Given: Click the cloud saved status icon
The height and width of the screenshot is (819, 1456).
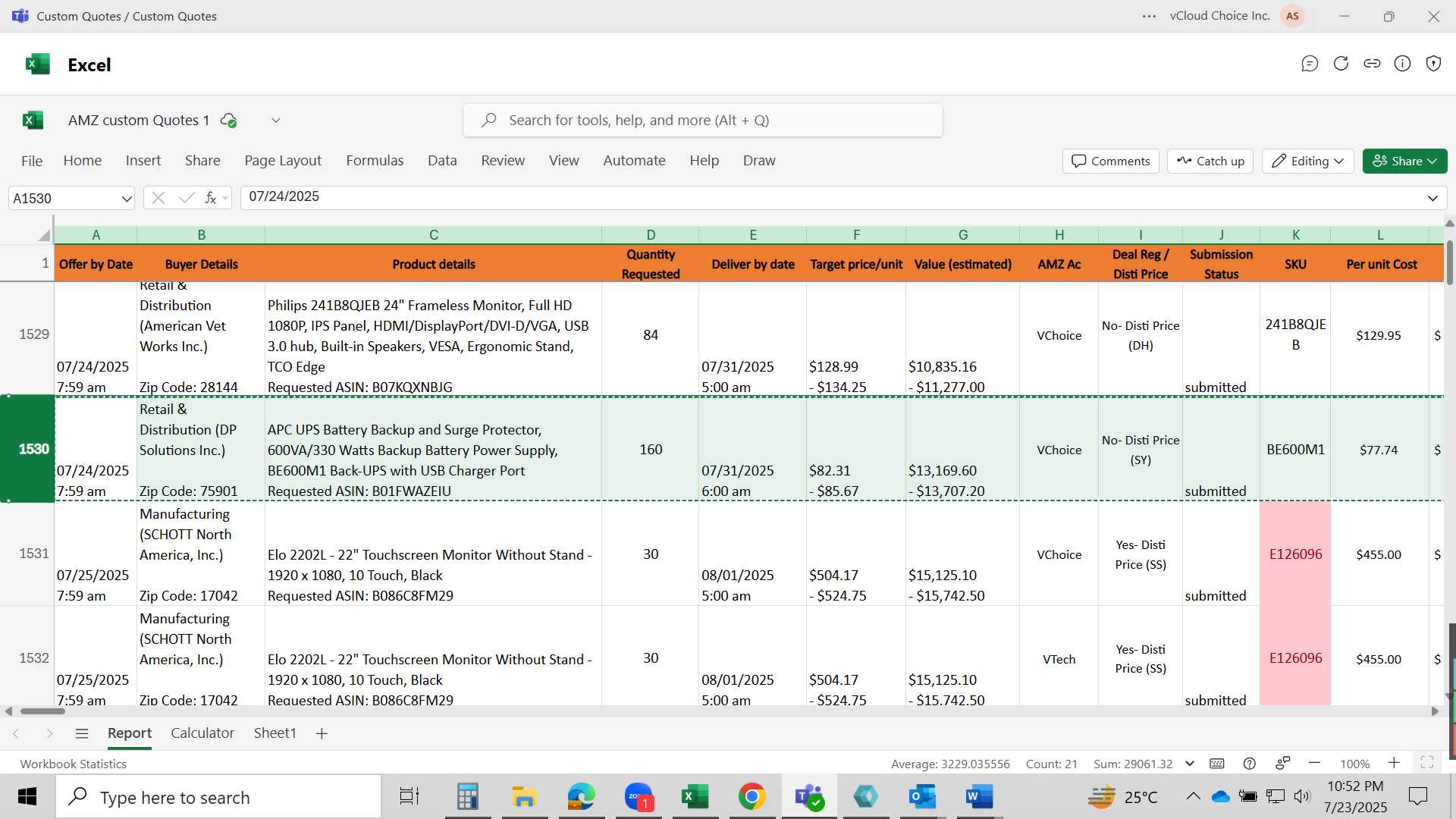Looking at the screenshot, I should coord(228,120).
